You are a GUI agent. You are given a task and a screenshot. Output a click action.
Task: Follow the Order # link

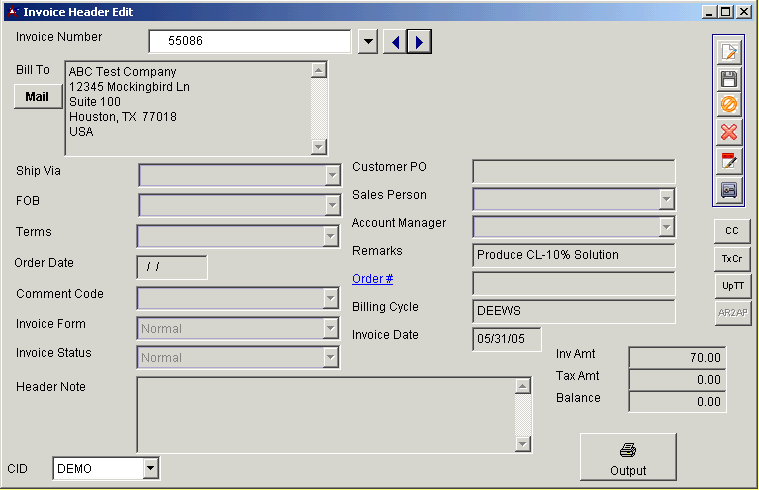(373, 279)
